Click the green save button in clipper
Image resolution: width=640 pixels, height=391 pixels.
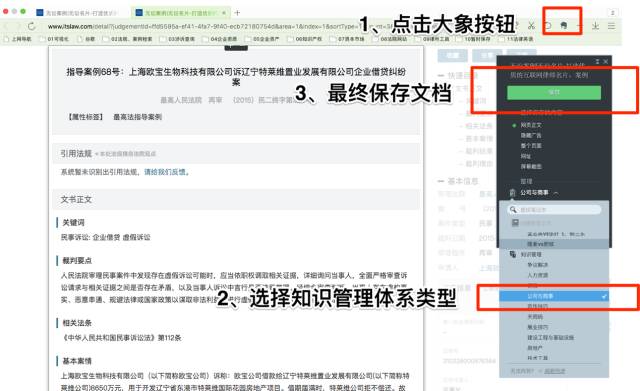coord(554,93)
